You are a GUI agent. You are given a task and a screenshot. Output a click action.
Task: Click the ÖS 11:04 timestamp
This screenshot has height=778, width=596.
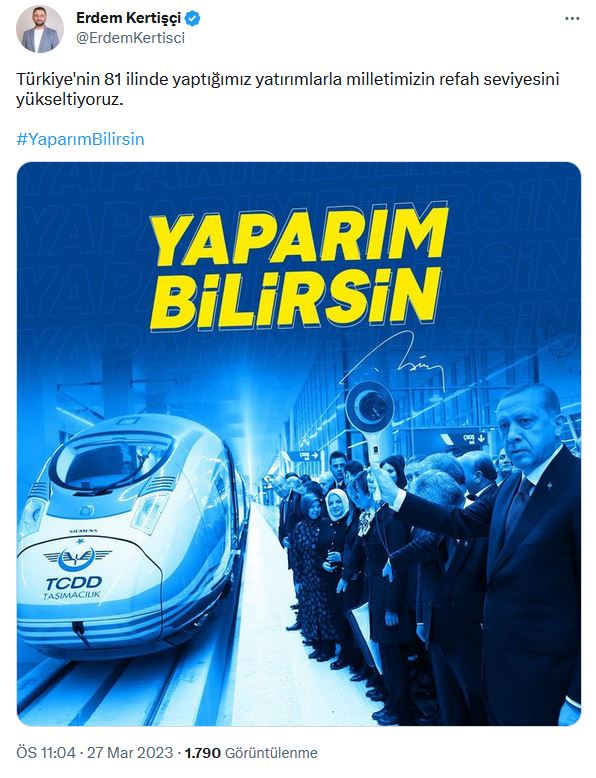pyautogui.click(x=46, y=753)
